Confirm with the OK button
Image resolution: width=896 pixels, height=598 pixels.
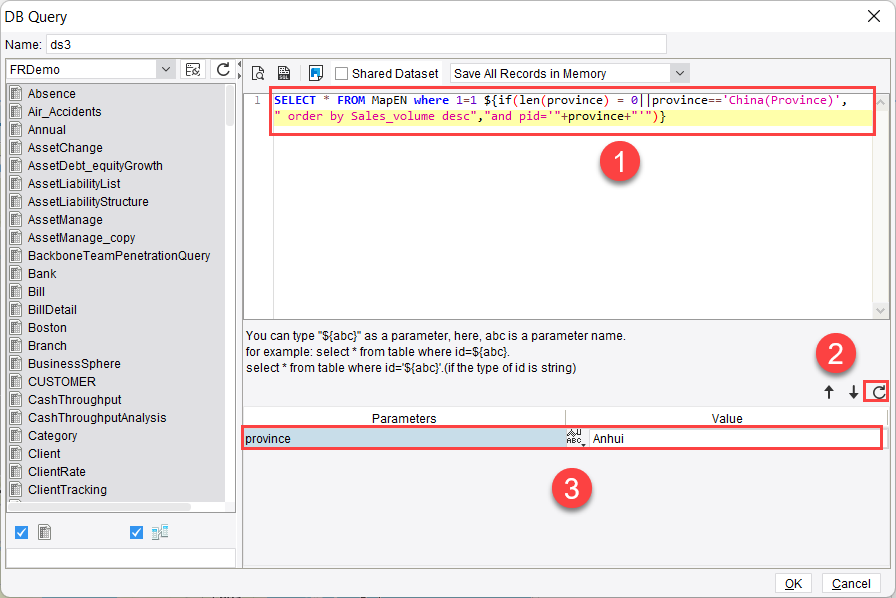[792, 583]
